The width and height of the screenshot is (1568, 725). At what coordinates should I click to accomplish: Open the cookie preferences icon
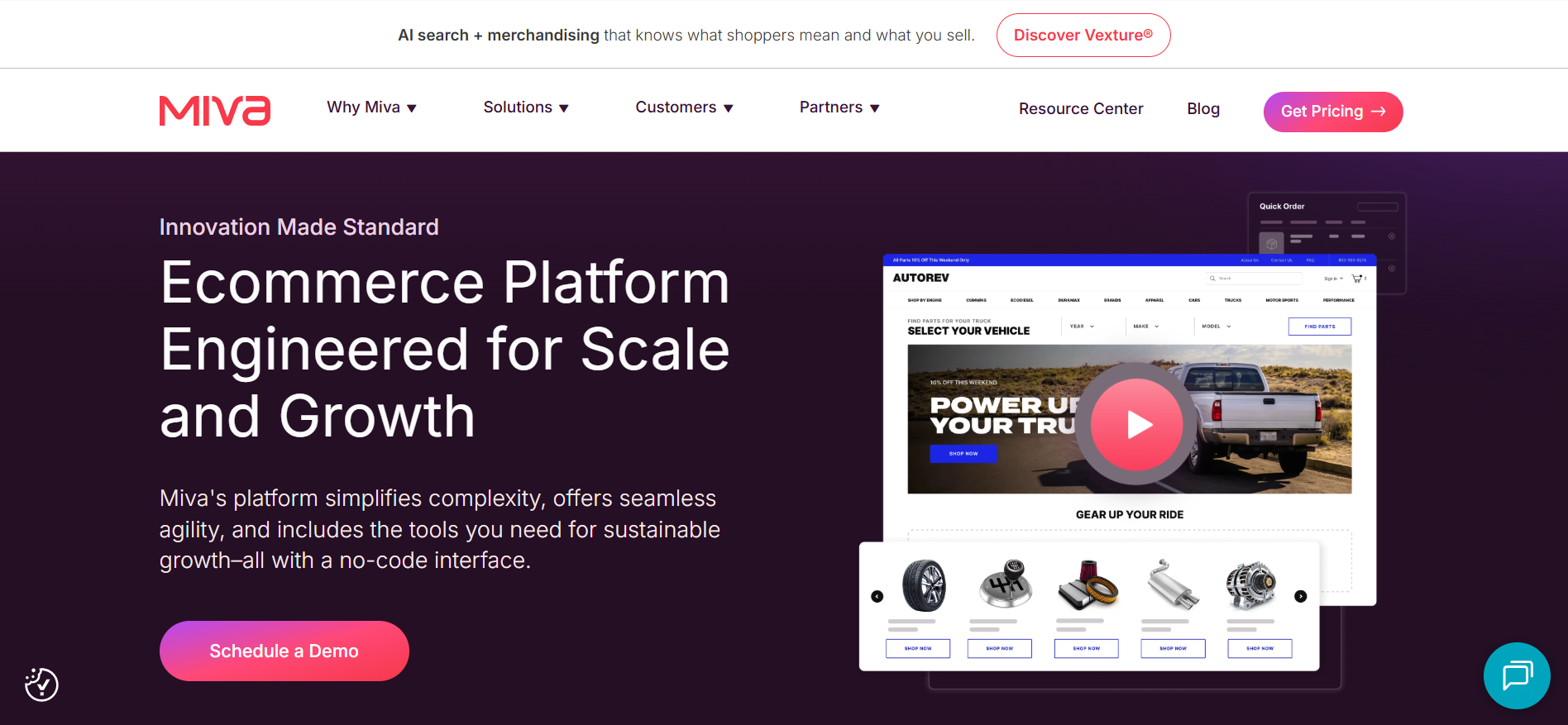click(41, 684)
